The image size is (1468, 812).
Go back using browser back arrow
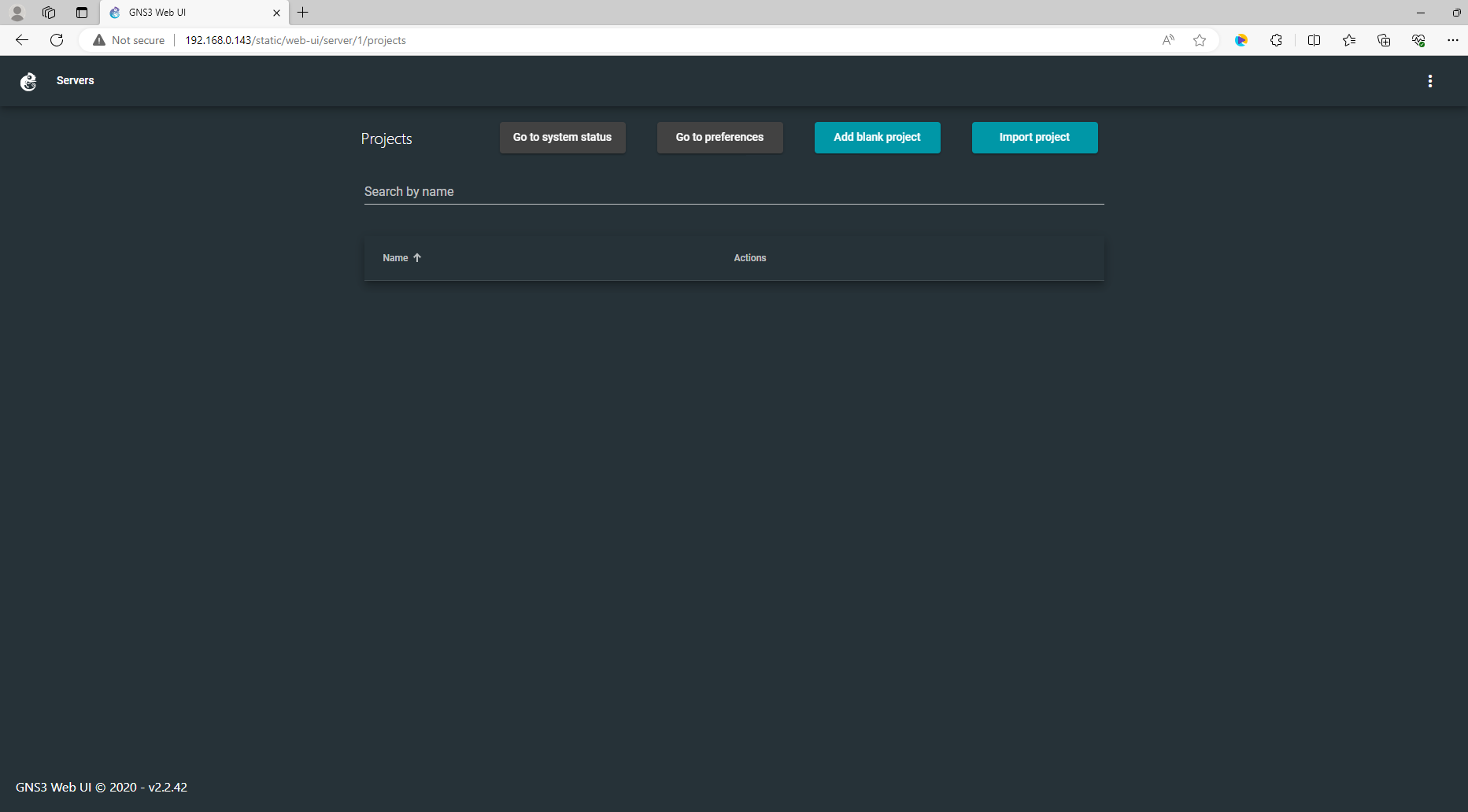(22, 40)
